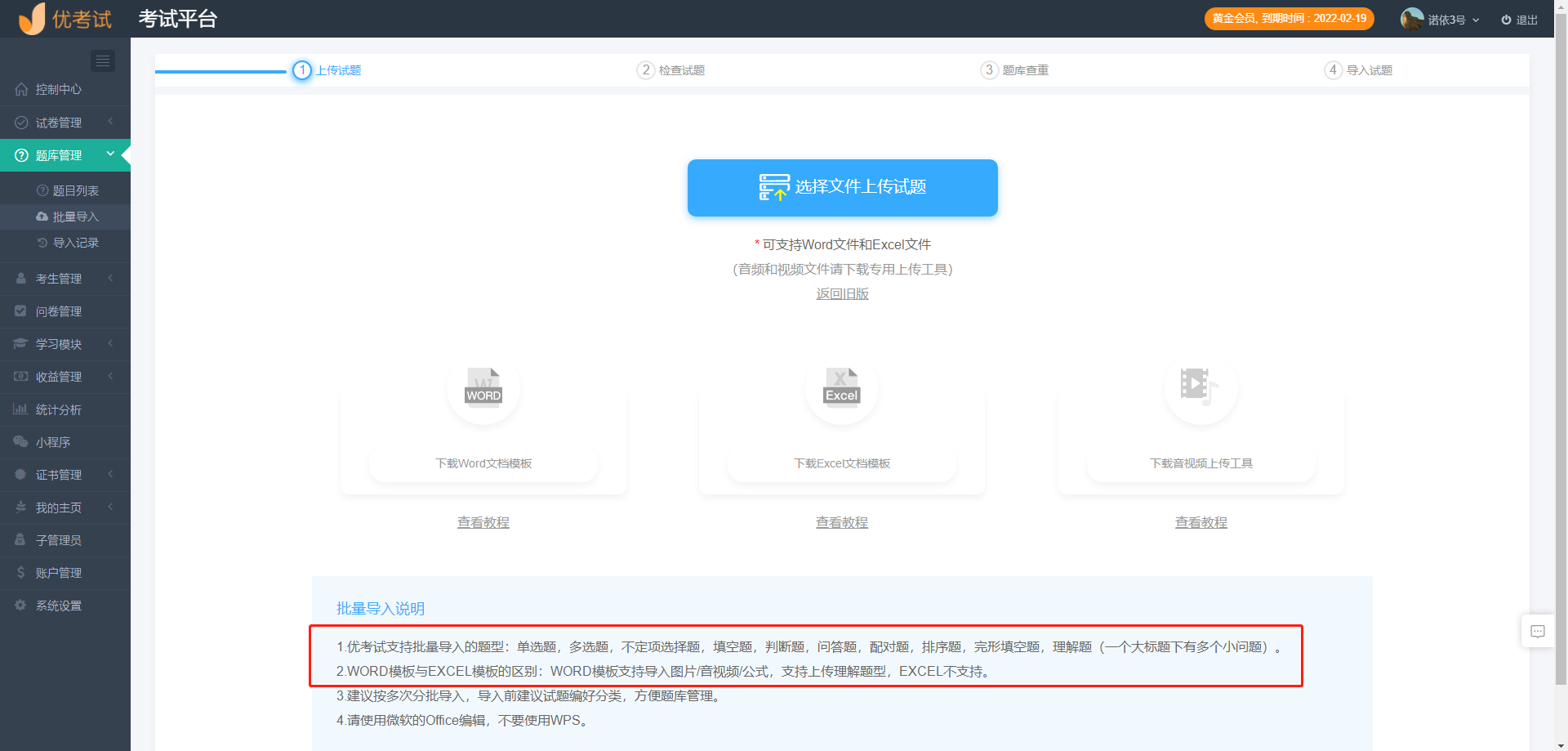Click the 账户管理 dollar icon
Image resolution: width=1568 pixels, height=751 pixels.
20,573
